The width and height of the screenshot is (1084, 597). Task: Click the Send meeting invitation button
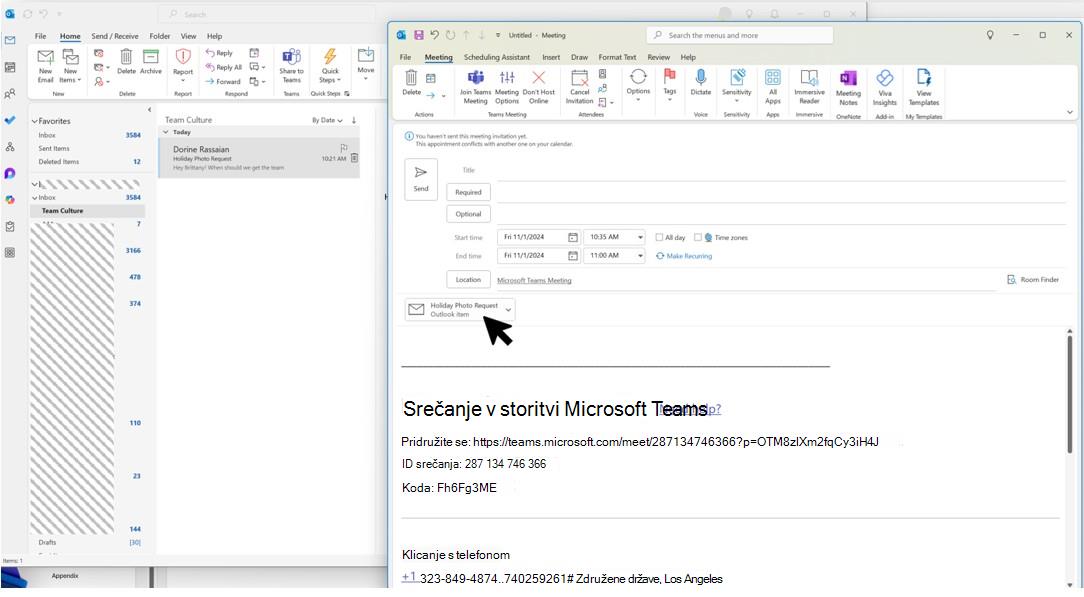[x=421, y=178]
